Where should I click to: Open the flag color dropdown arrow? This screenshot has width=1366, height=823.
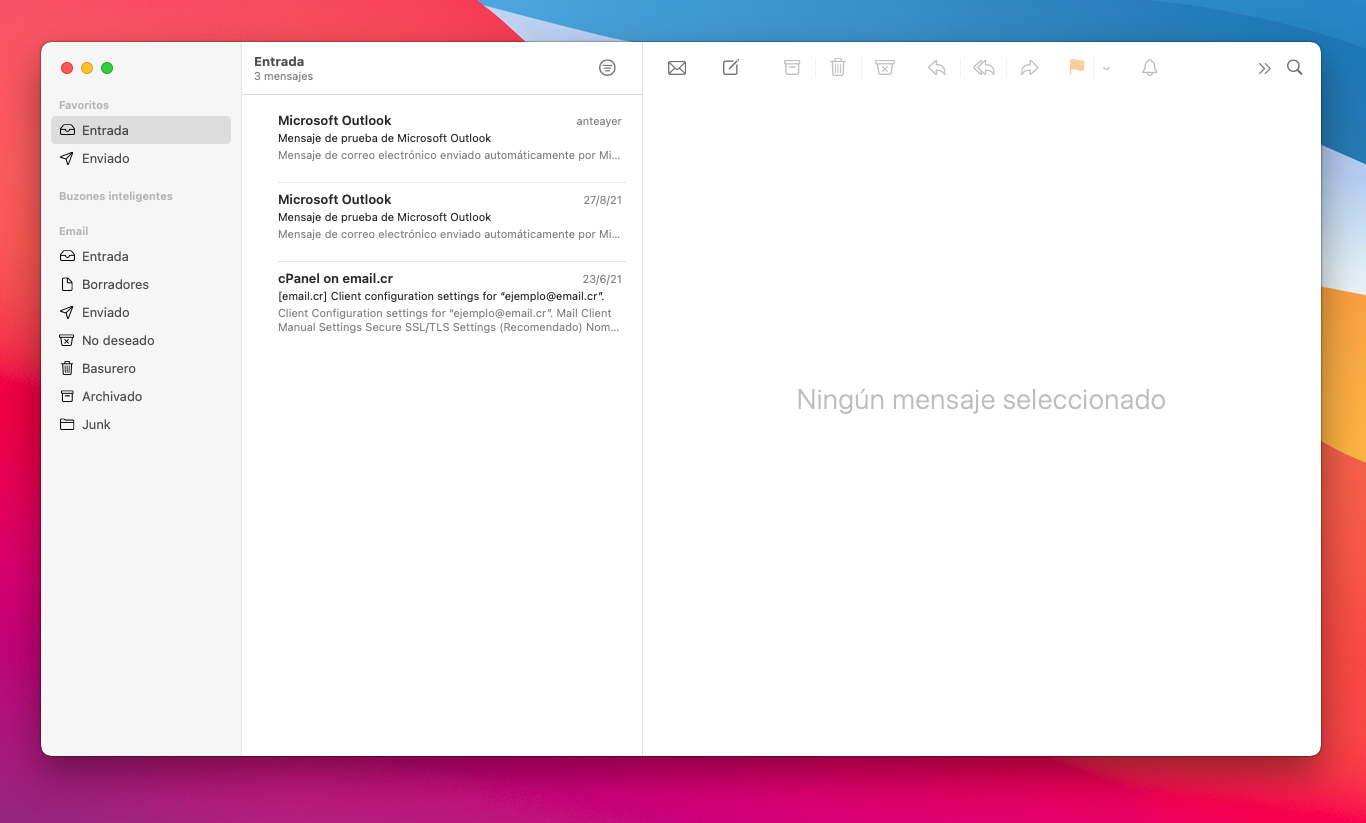point(1106,69)
